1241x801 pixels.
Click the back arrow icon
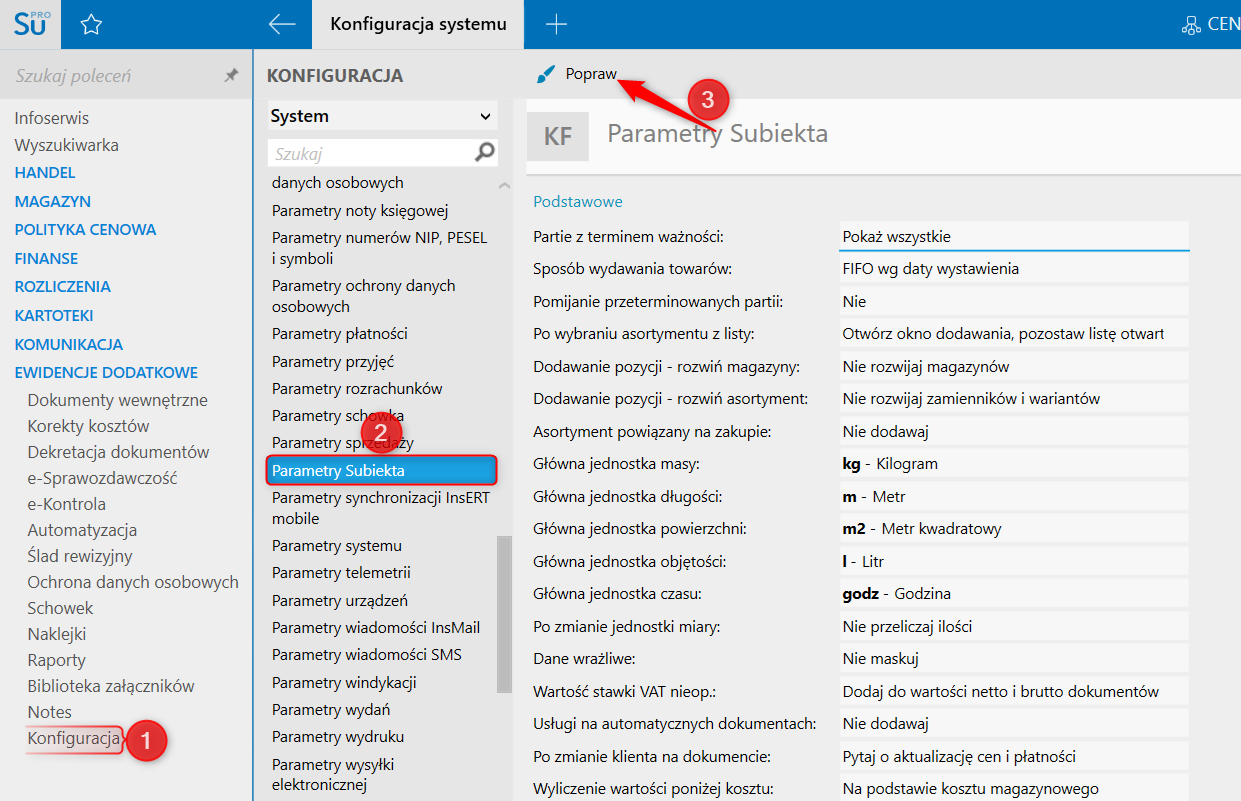(282, 24)
